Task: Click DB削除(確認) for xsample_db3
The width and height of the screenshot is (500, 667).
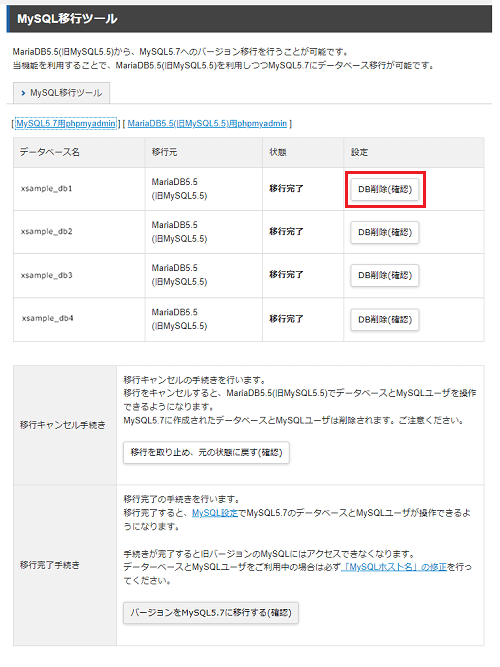Action: [x=385, y=276]
